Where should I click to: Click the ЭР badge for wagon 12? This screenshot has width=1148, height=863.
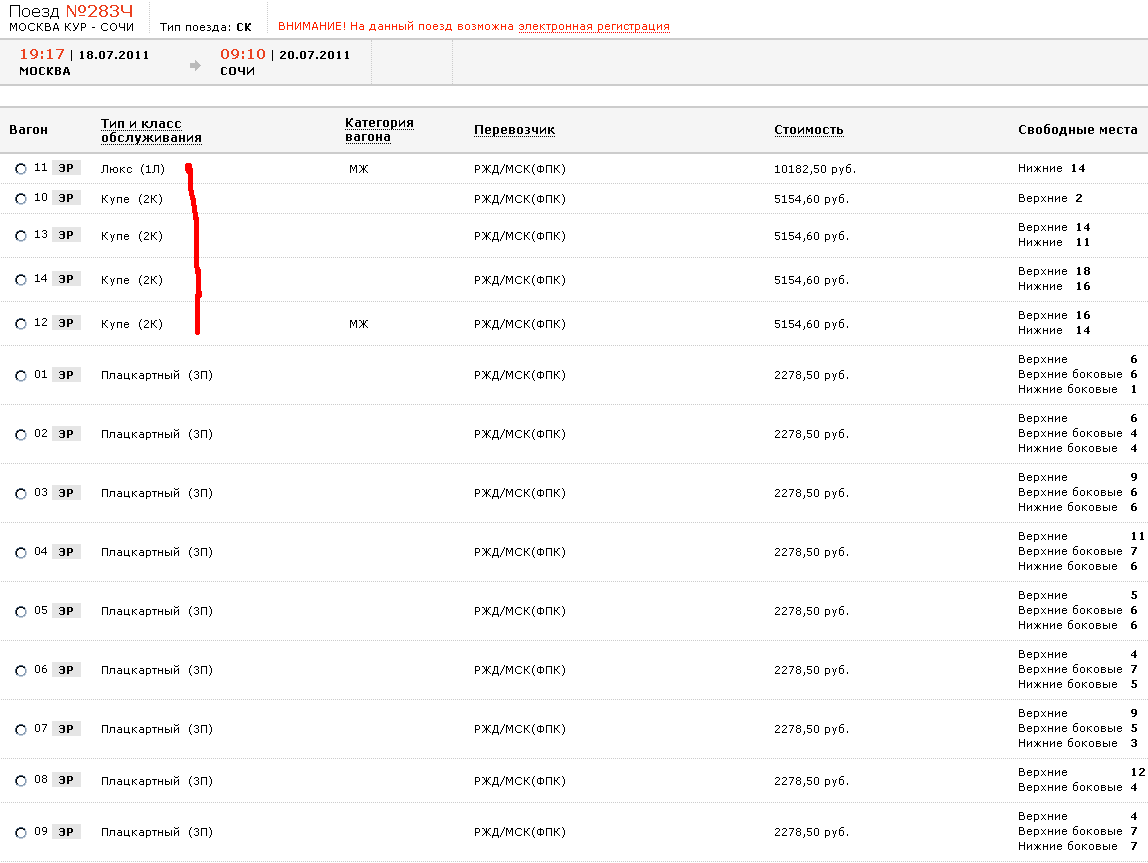66,323
